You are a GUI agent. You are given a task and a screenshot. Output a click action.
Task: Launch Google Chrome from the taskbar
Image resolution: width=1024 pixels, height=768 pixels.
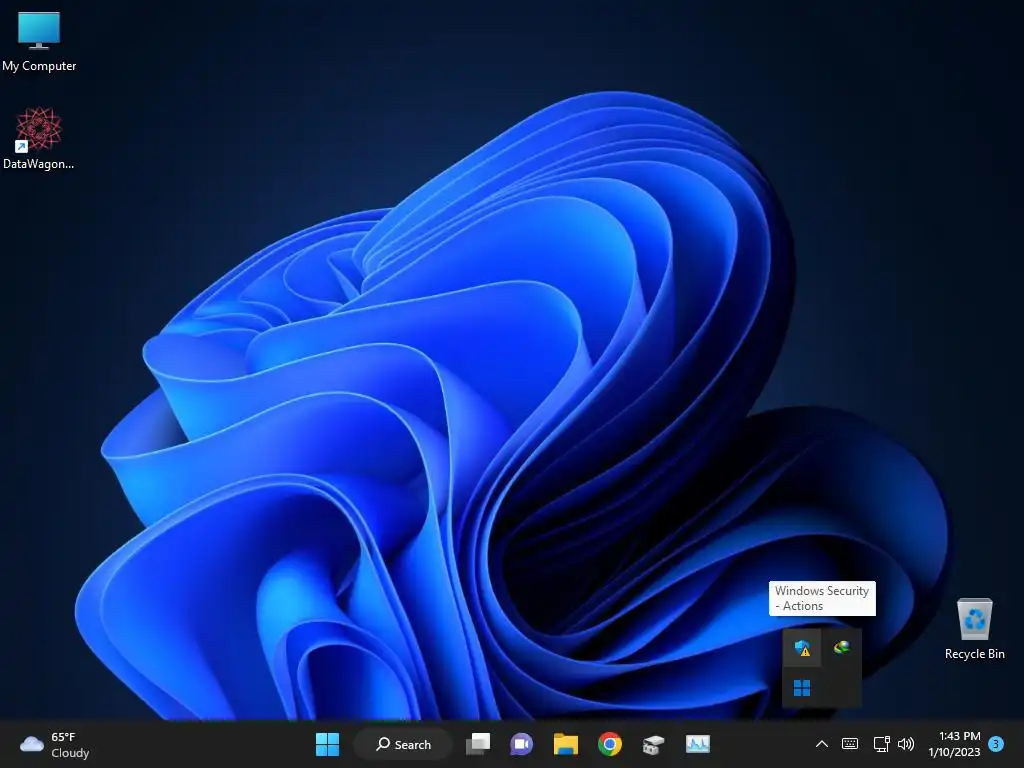pos(609,744)
